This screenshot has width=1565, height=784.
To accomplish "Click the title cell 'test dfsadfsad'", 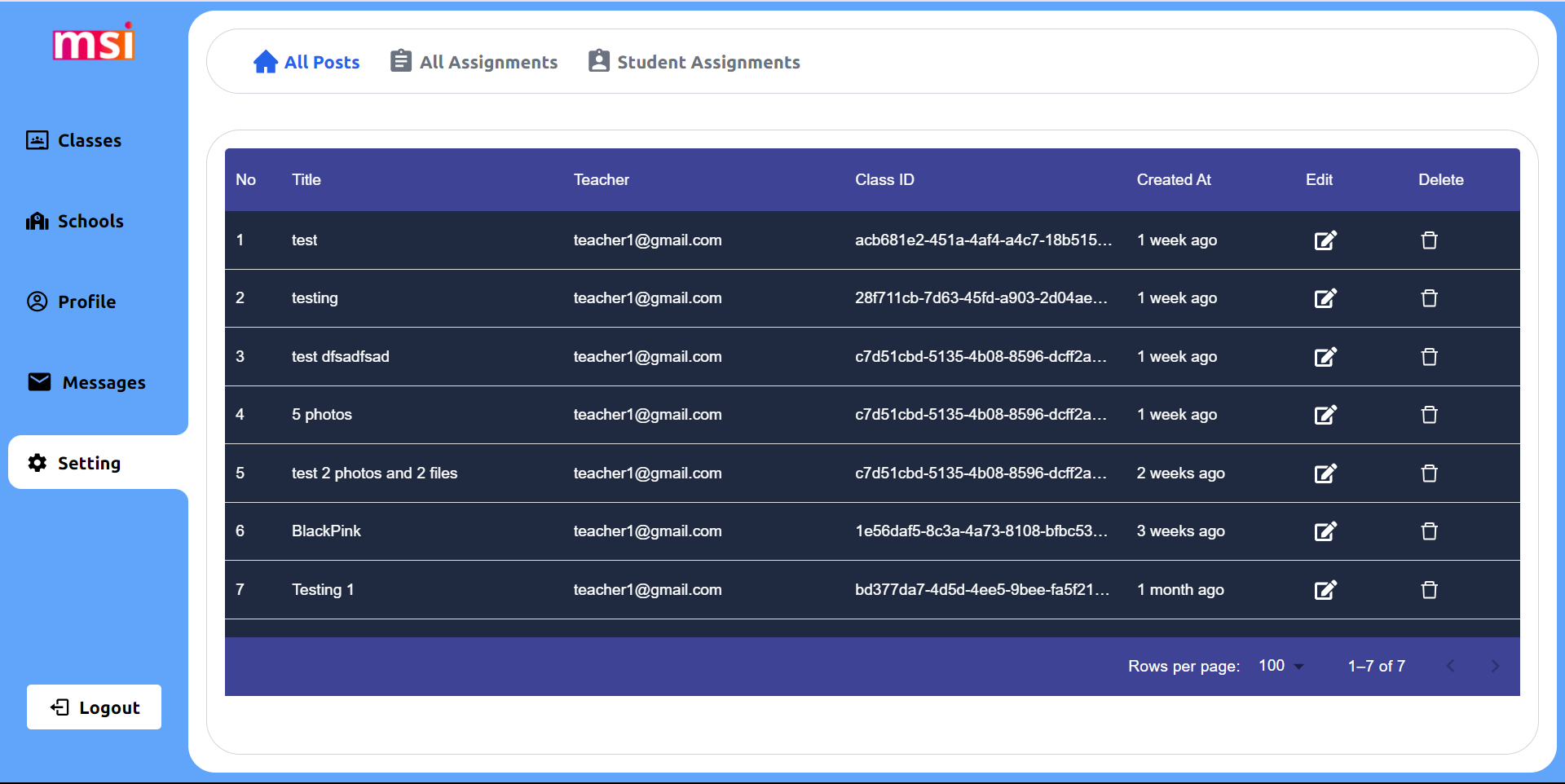I will click(x=341, y=357).
